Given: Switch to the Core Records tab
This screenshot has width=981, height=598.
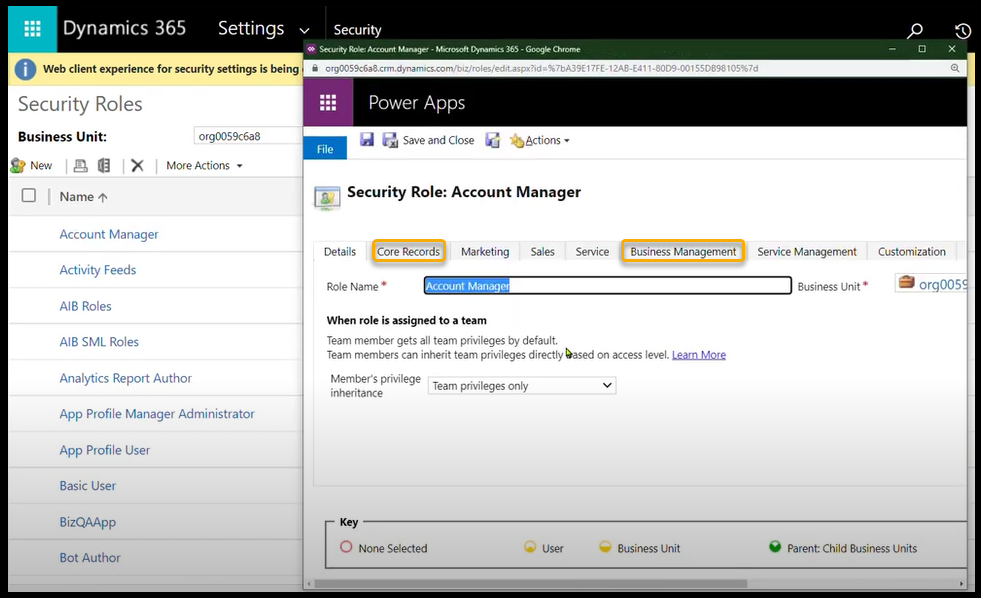Looking at the screenshot, I should (x=408, y=252).
